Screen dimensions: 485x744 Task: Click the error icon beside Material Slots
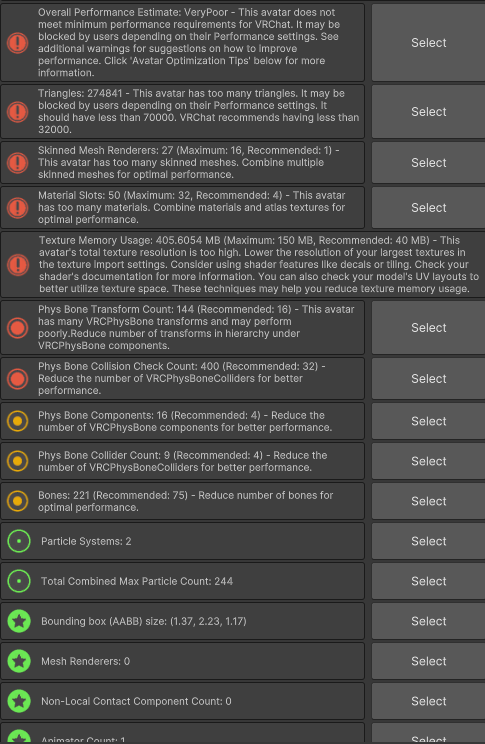click(18, 208)
